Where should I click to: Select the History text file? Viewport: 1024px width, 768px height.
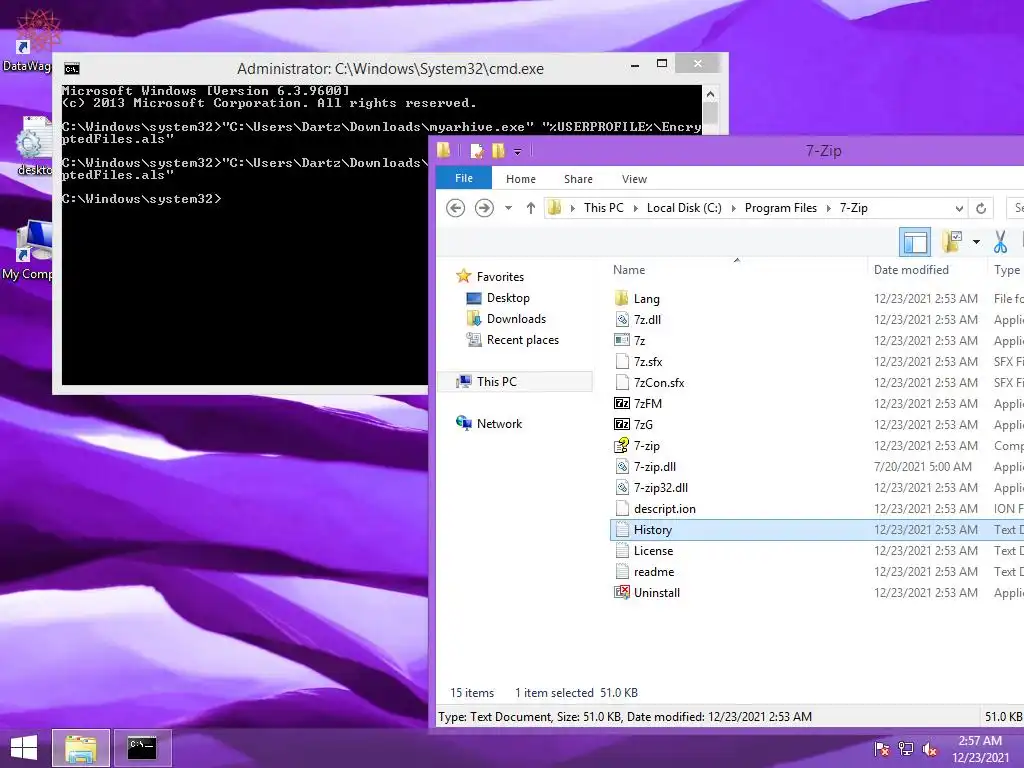coord(816,530)
